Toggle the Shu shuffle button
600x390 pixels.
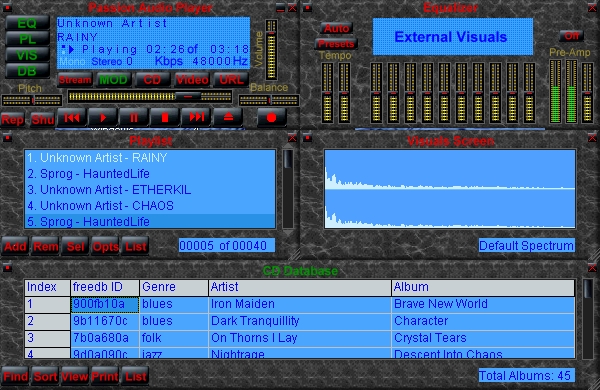click(x=42, y=120)
